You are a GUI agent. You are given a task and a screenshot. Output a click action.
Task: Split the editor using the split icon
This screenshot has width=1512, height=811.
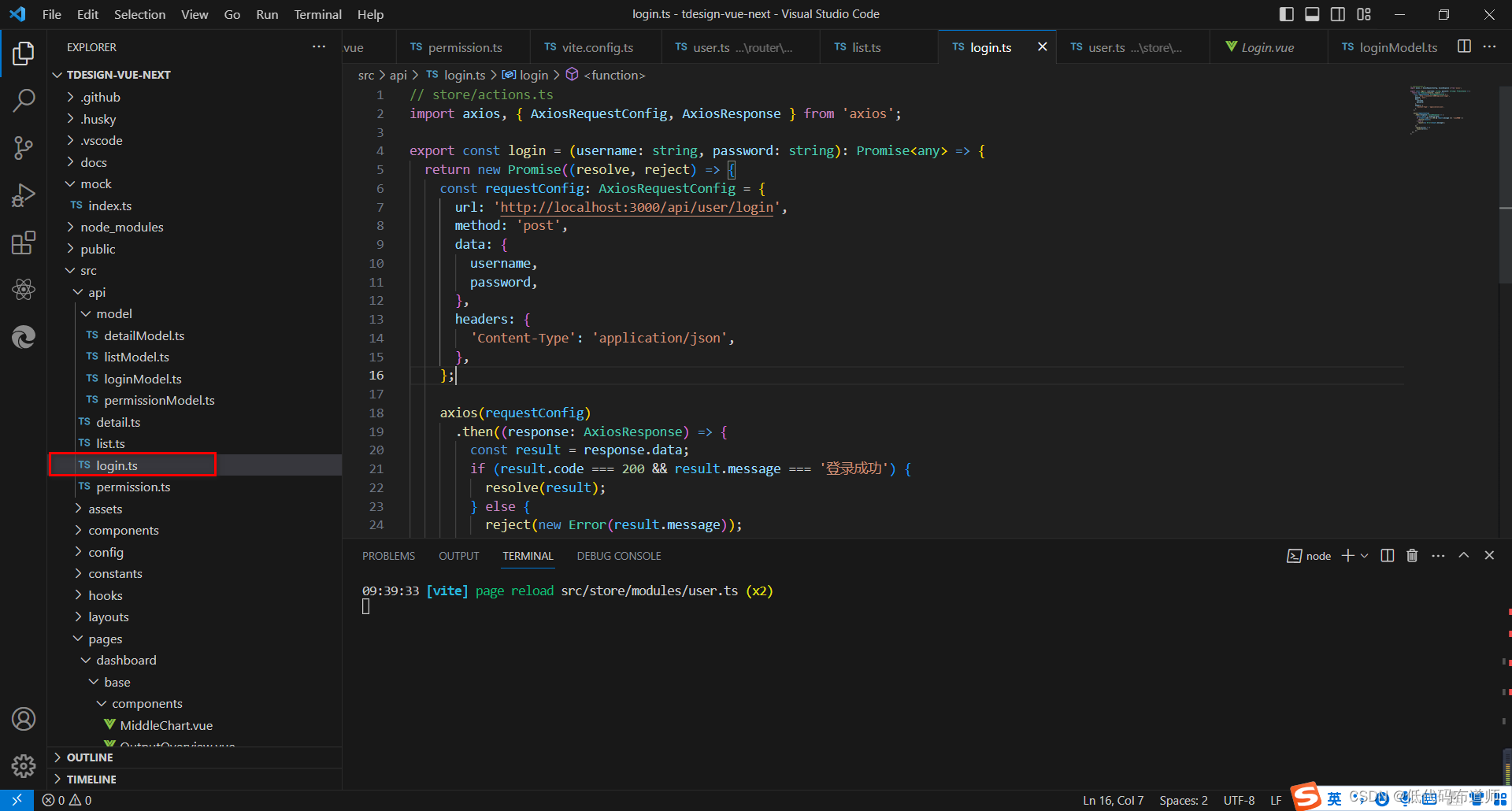pyautogui.click(x=1463, y=46)
